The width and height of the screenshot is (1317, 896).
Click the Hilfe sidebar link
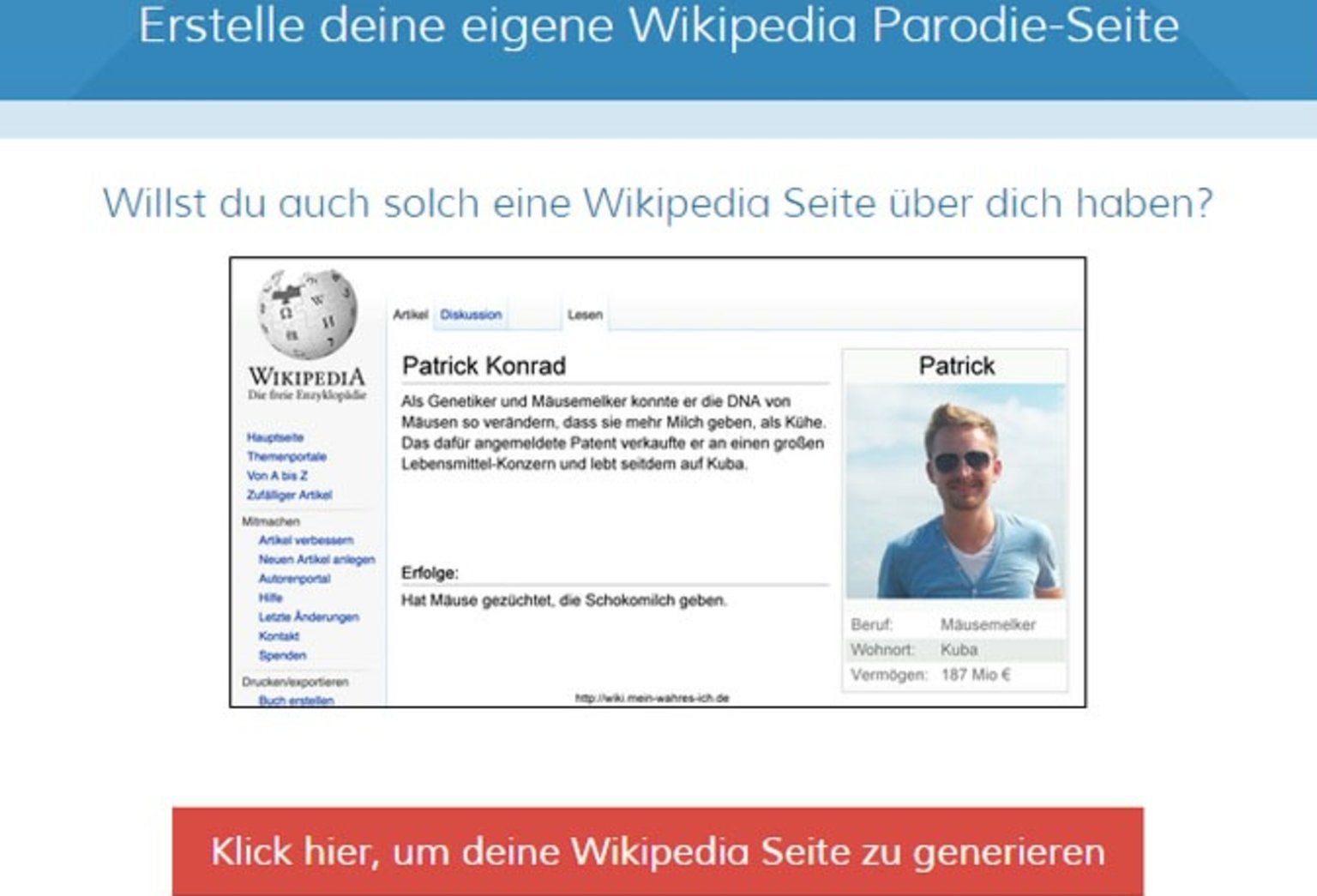270,598
